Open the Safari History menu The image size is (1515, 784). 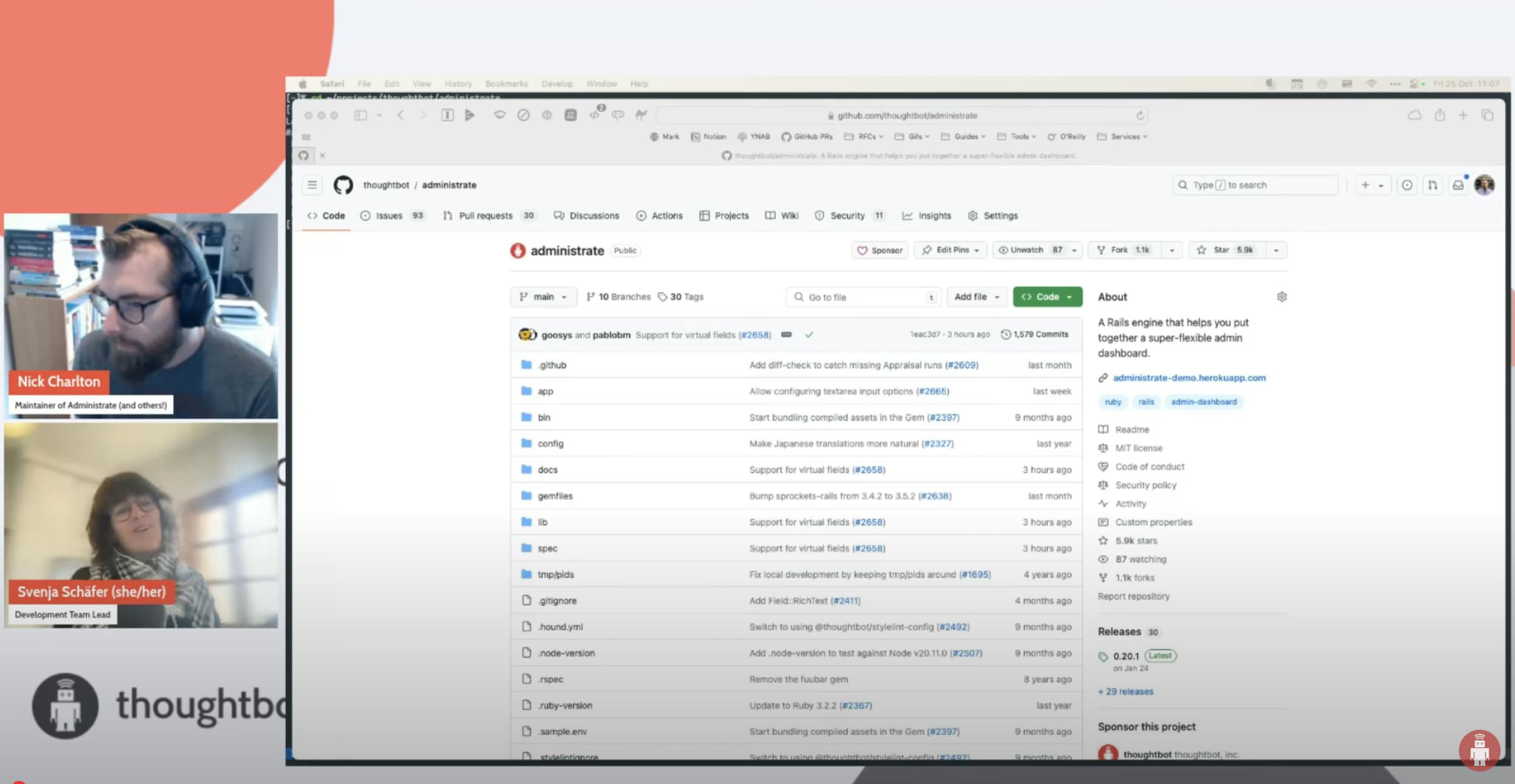[458, 84]
